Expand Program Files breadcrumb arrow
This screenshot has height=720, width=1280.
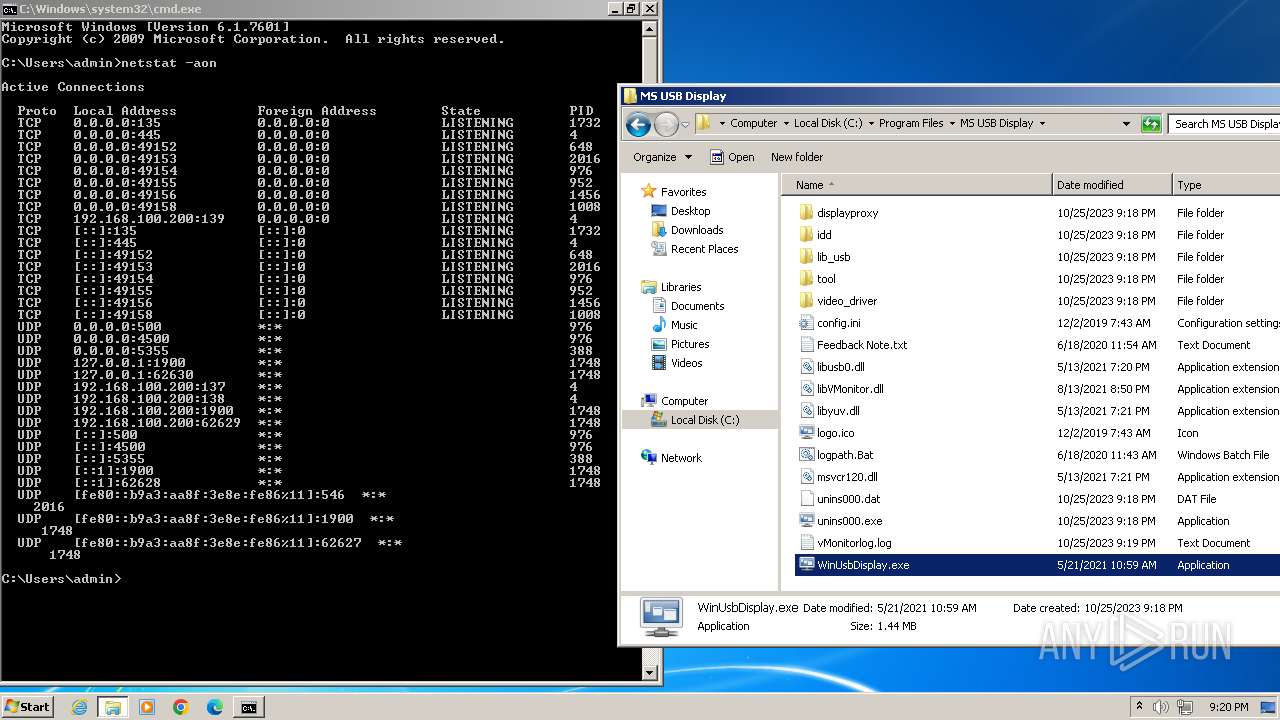952,123
